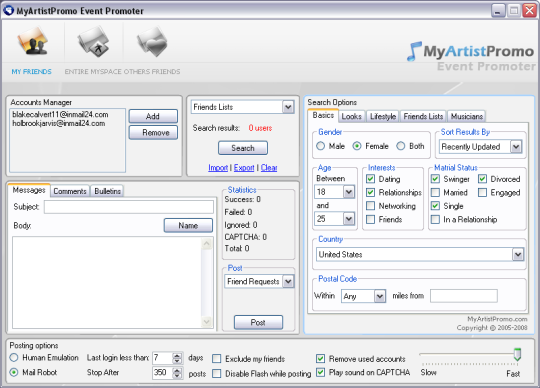Select Male gender radio button
The image size is (540, 388).
point(320,146)
